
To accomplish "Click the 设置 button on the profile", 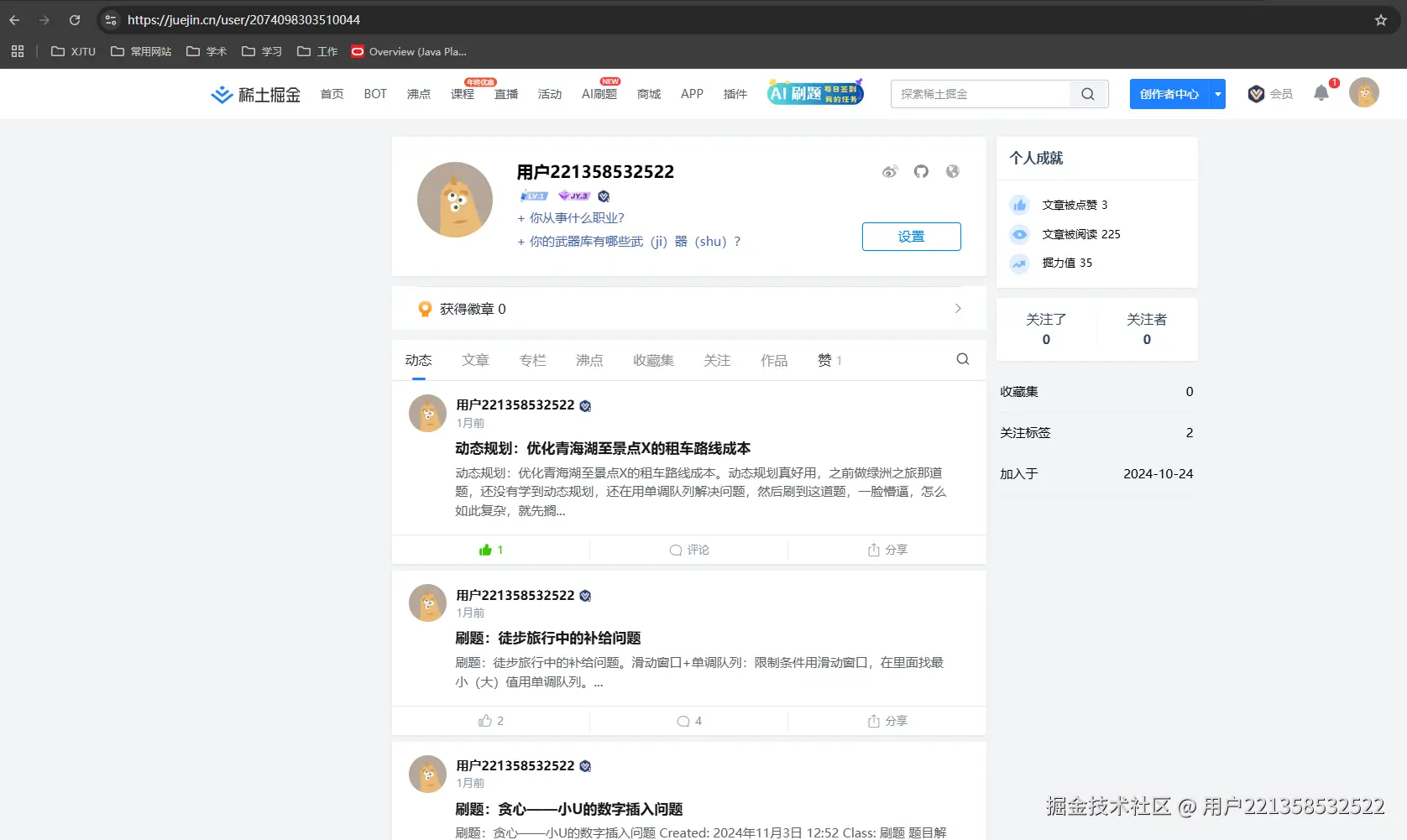I will pyautogui.click(x=911, y=236).
